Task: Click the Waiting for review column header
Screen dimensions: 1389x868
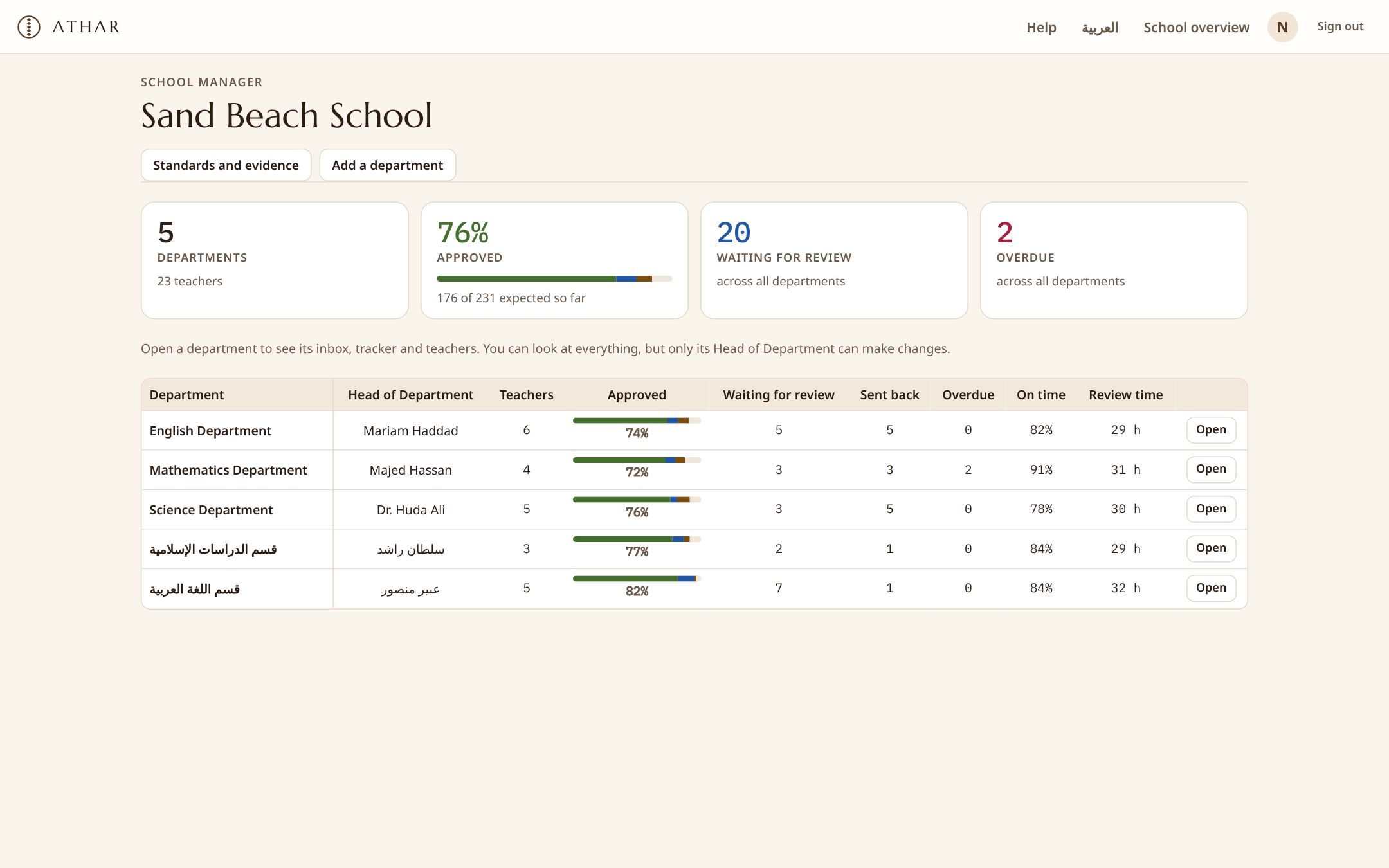Action: click(779, 395)
